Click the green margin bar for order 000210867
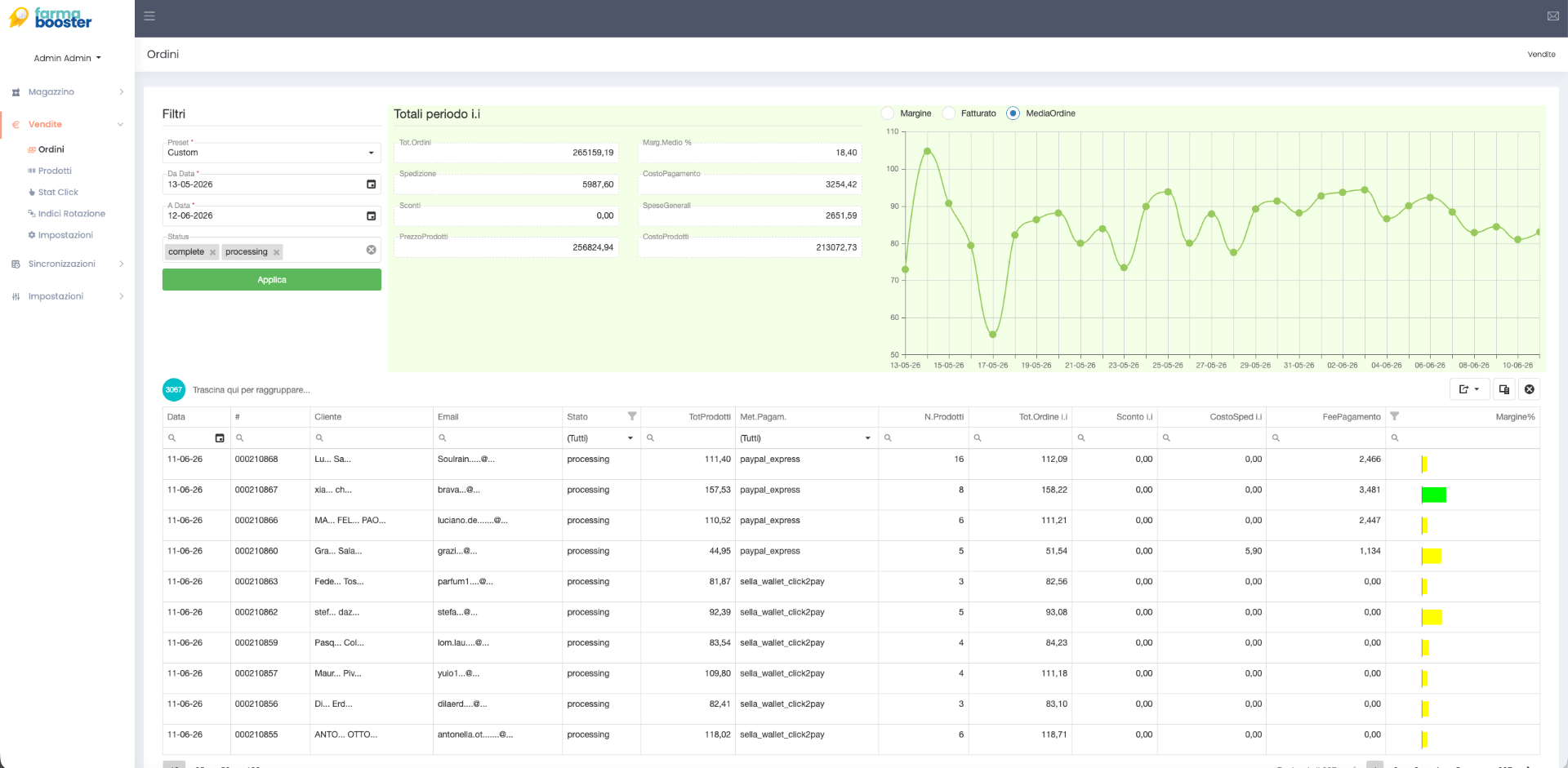This screenshot has height=768, width=1568. pos(1433,495)
